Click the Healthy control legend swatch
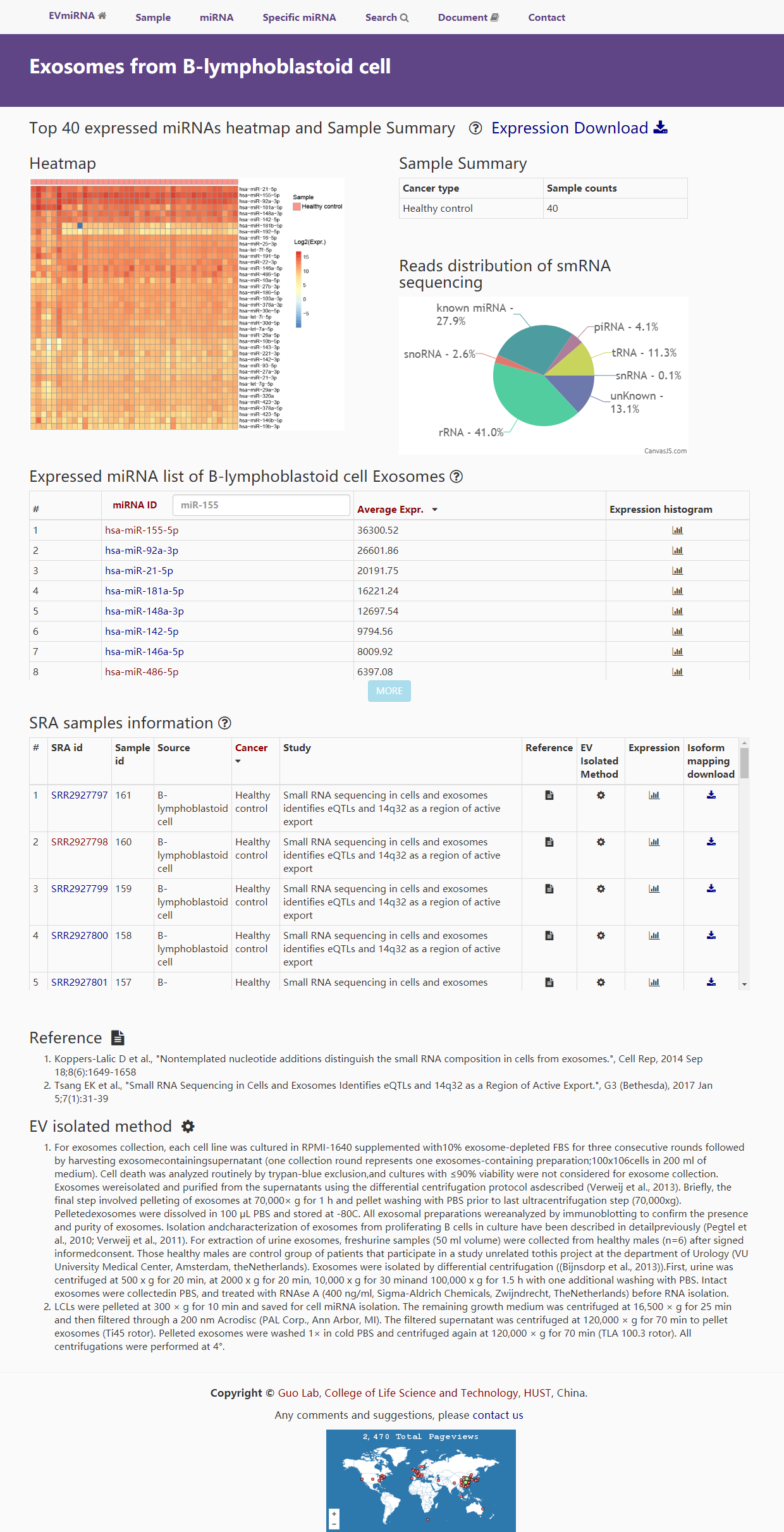 [x=297, y=207]
